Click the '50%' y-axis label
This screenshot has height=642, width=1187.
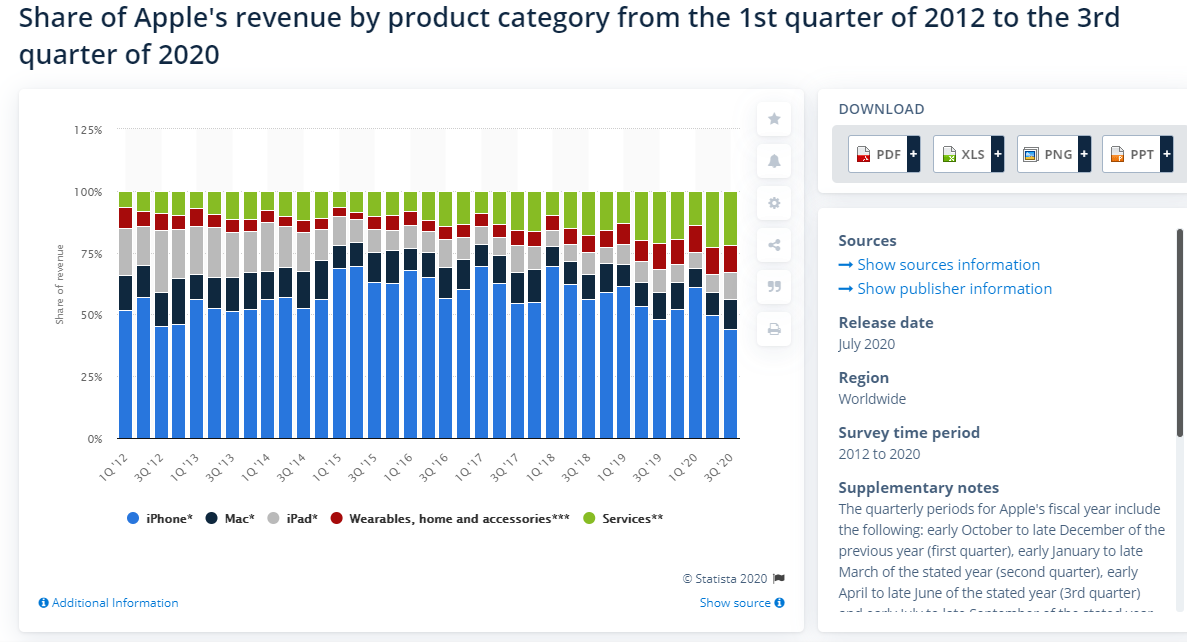(x=92, y=315)
